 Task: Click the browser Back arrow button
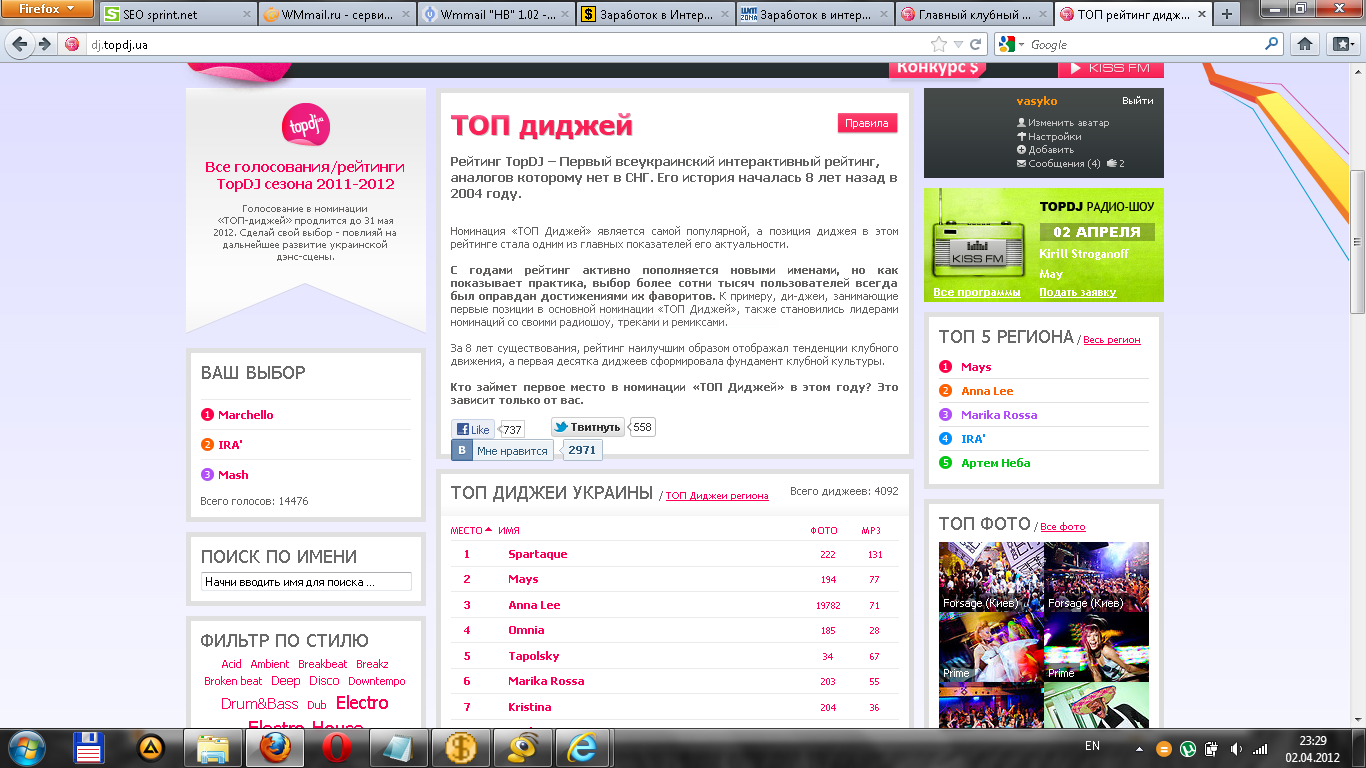(20, 44)
